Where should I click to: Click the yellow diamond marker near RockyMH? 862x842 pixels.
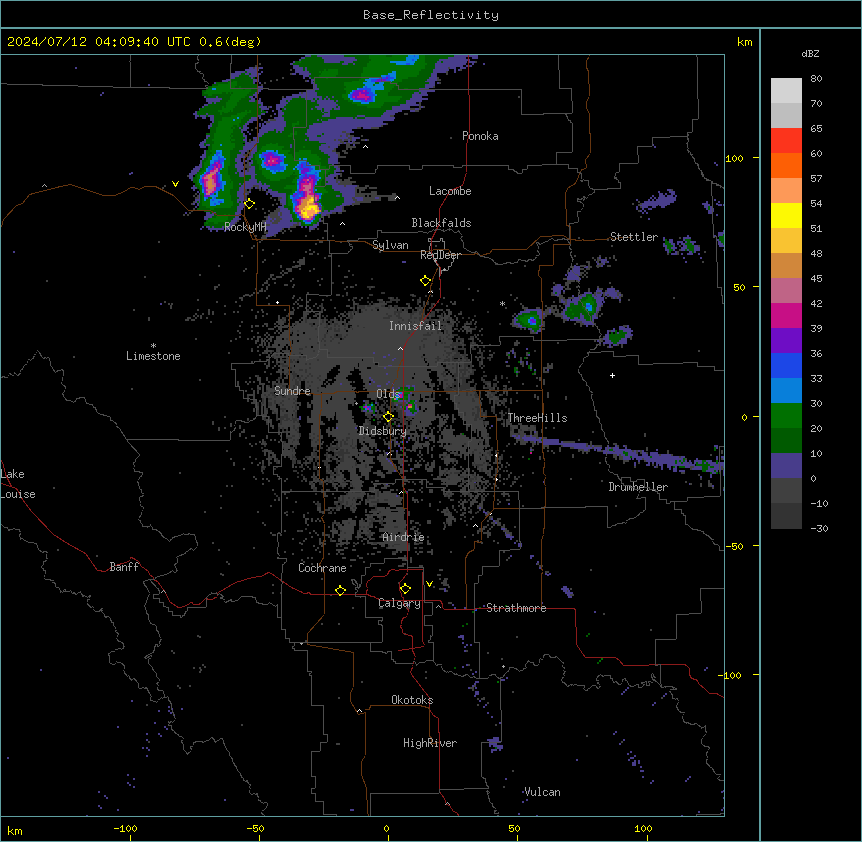[250, 204]
